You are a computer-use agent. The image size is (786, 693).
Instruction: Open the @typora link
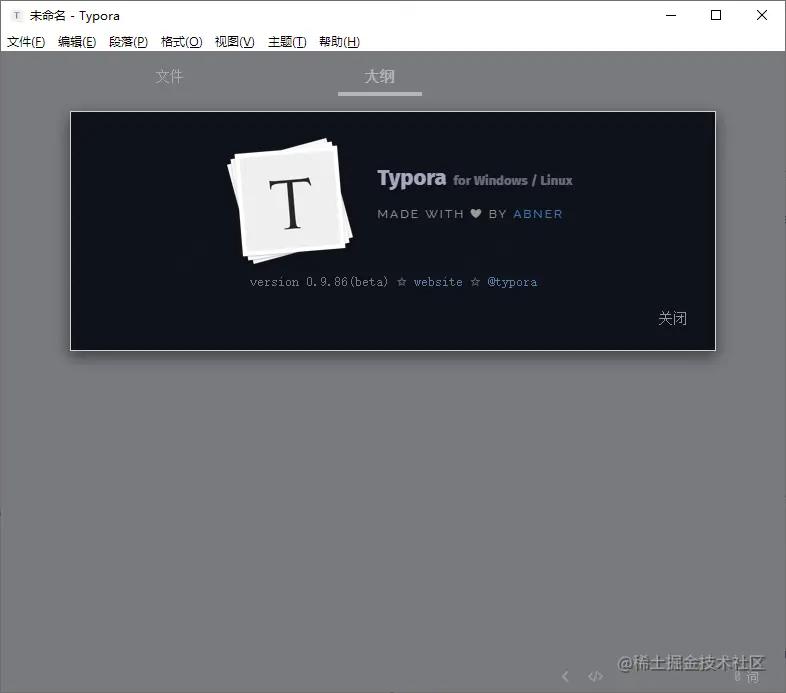[512, 282]
